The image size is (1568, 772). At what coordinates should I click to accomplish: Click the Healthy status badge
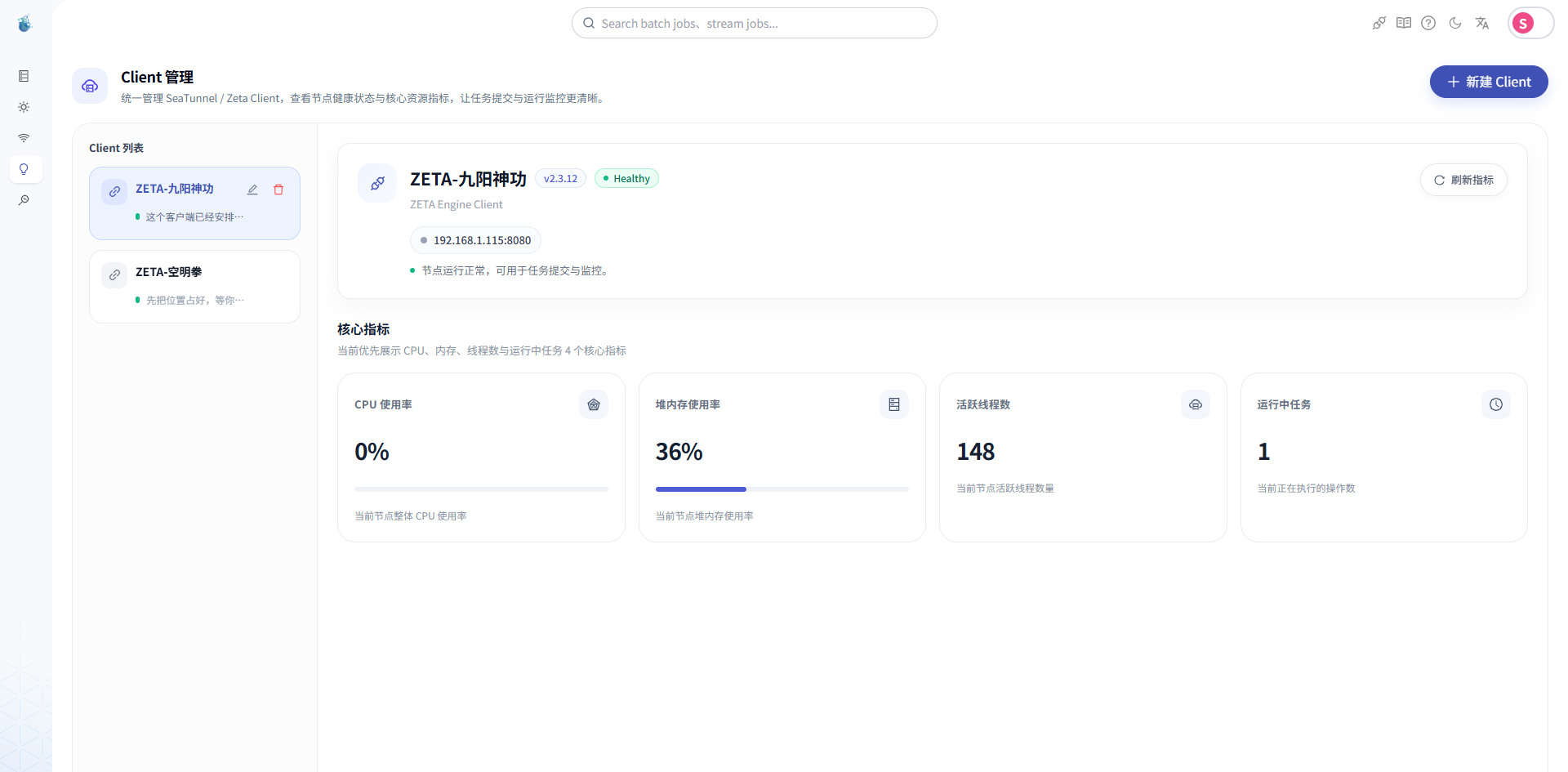626,179
